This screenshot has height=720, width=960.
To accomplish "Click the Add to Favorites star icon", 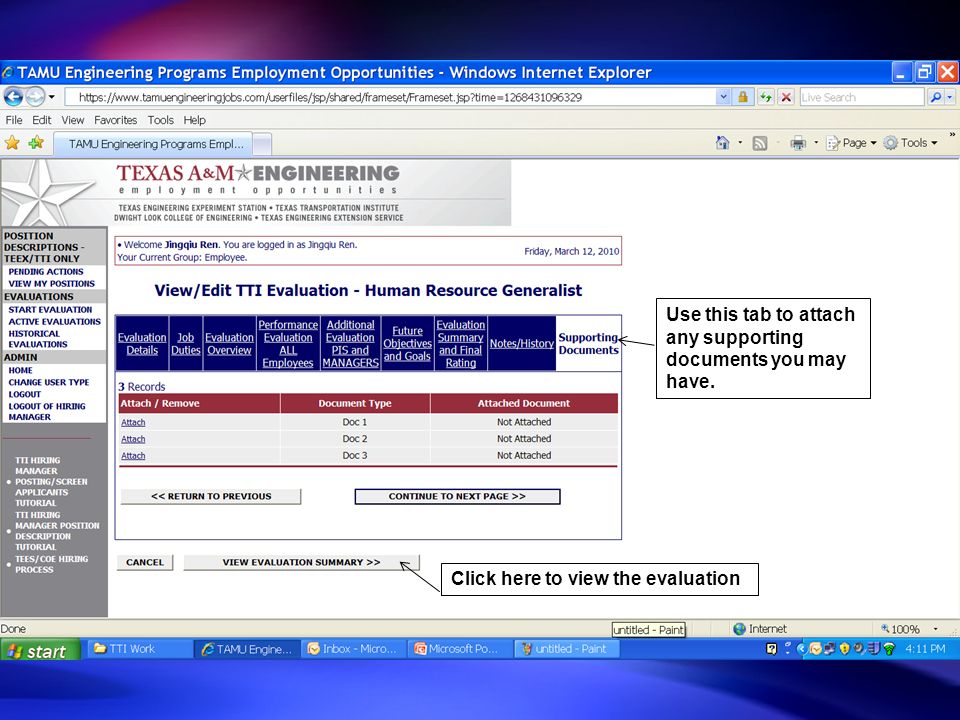I will point(36,143).
